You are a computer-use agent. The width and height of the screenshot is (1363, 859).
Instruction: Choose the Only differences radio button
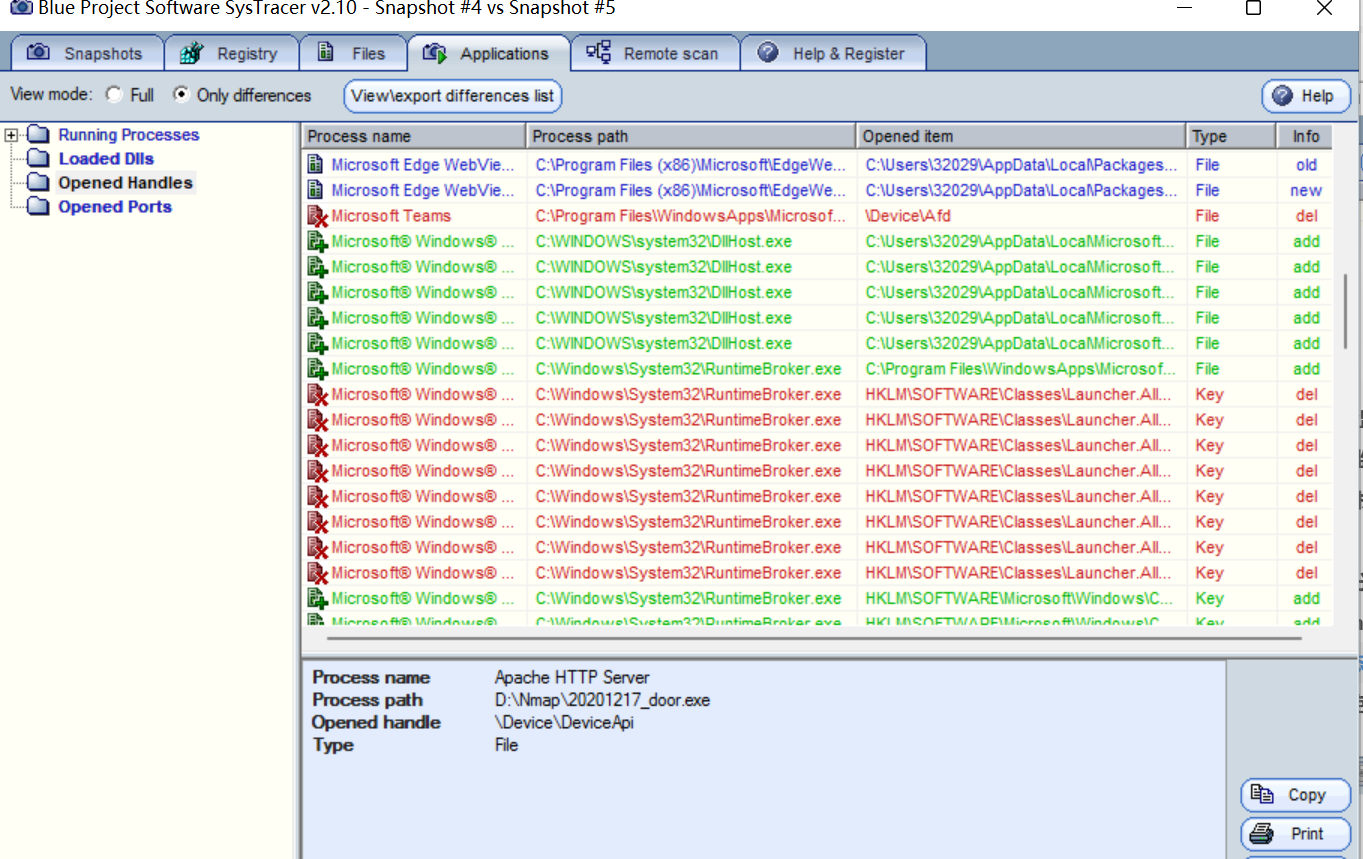[181, 95]
